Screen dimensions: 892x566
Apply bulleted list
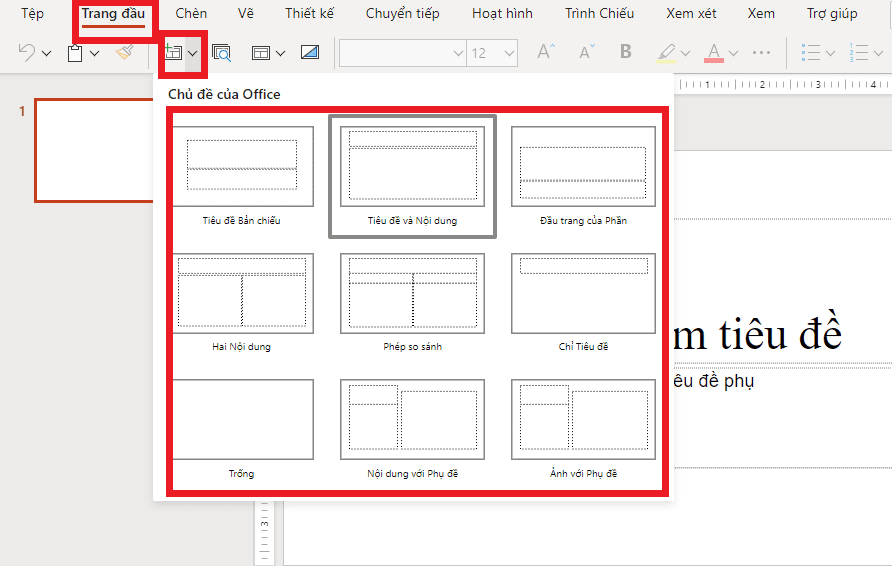pyautogui.click(x=811, y=52)
